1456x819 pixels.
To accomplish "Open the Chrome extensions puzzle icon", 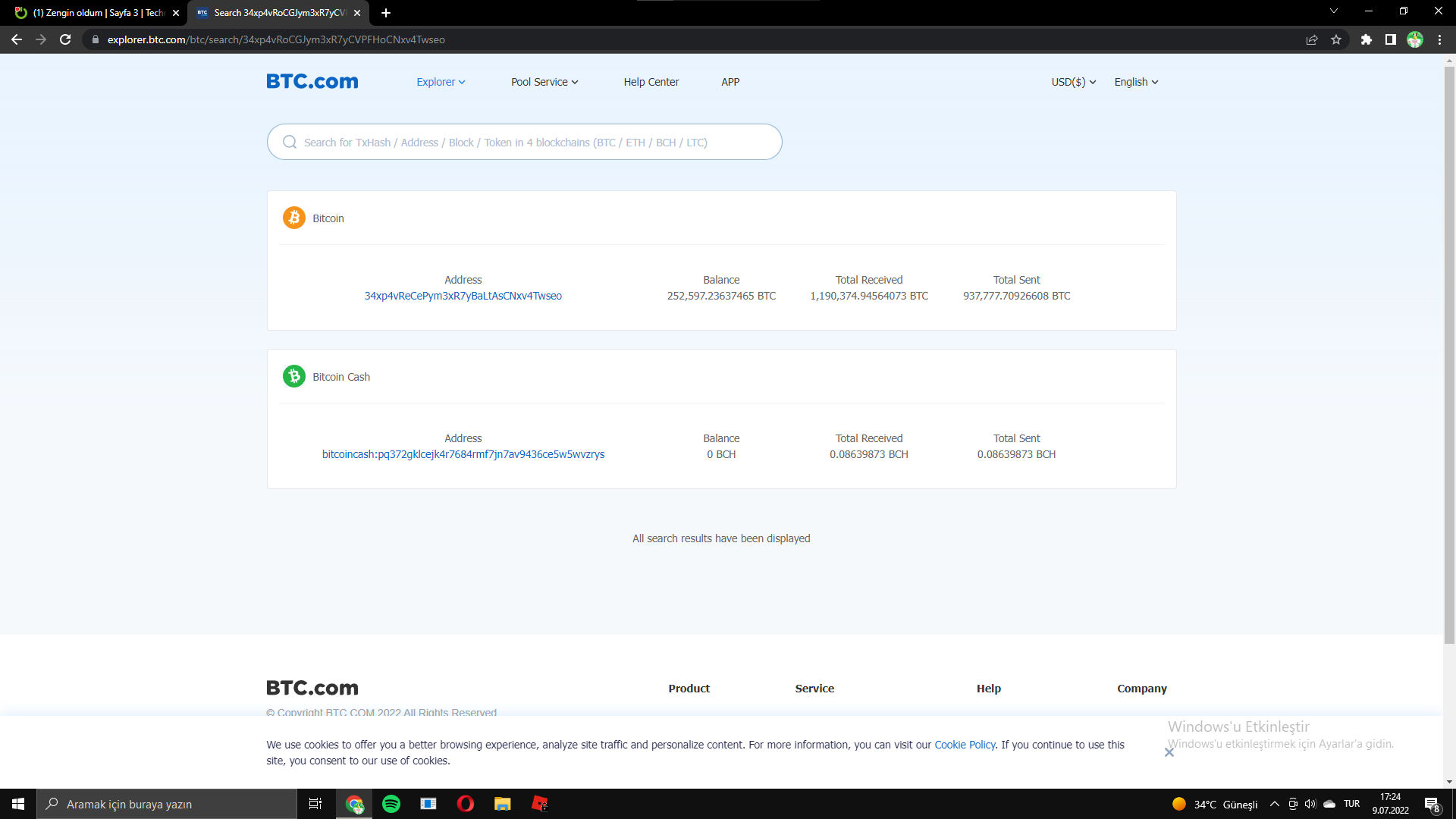I will (1366, 39).
